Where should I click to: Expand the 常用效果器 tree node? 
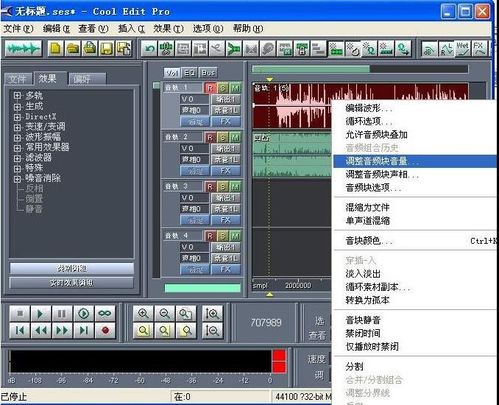coord(17,148)
